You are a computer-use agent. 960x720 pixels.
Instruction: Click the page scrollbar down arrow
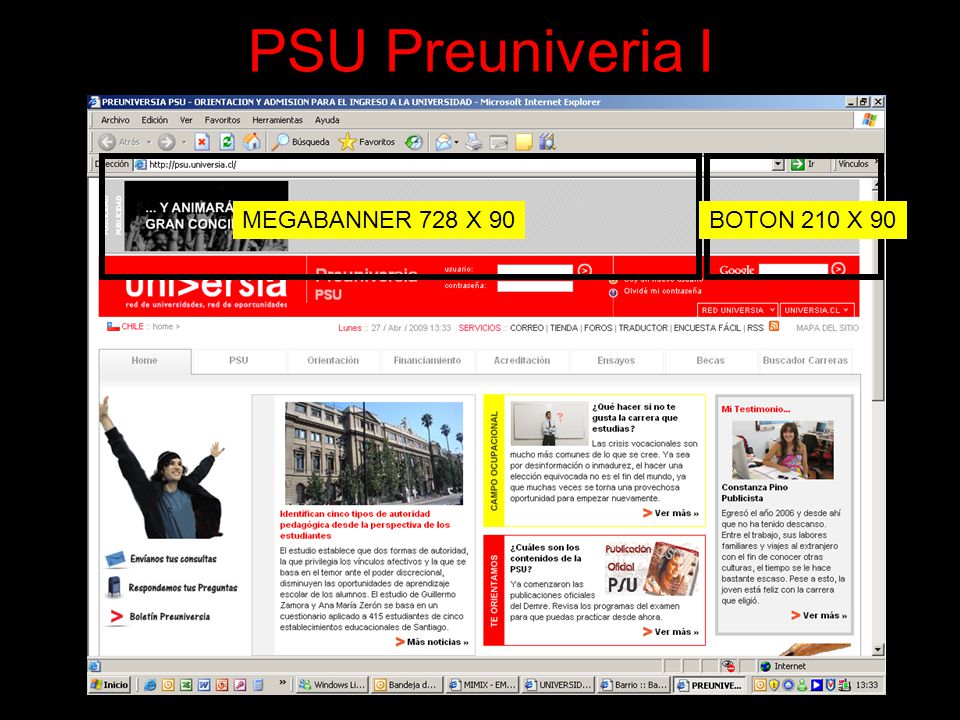(878, 650)
